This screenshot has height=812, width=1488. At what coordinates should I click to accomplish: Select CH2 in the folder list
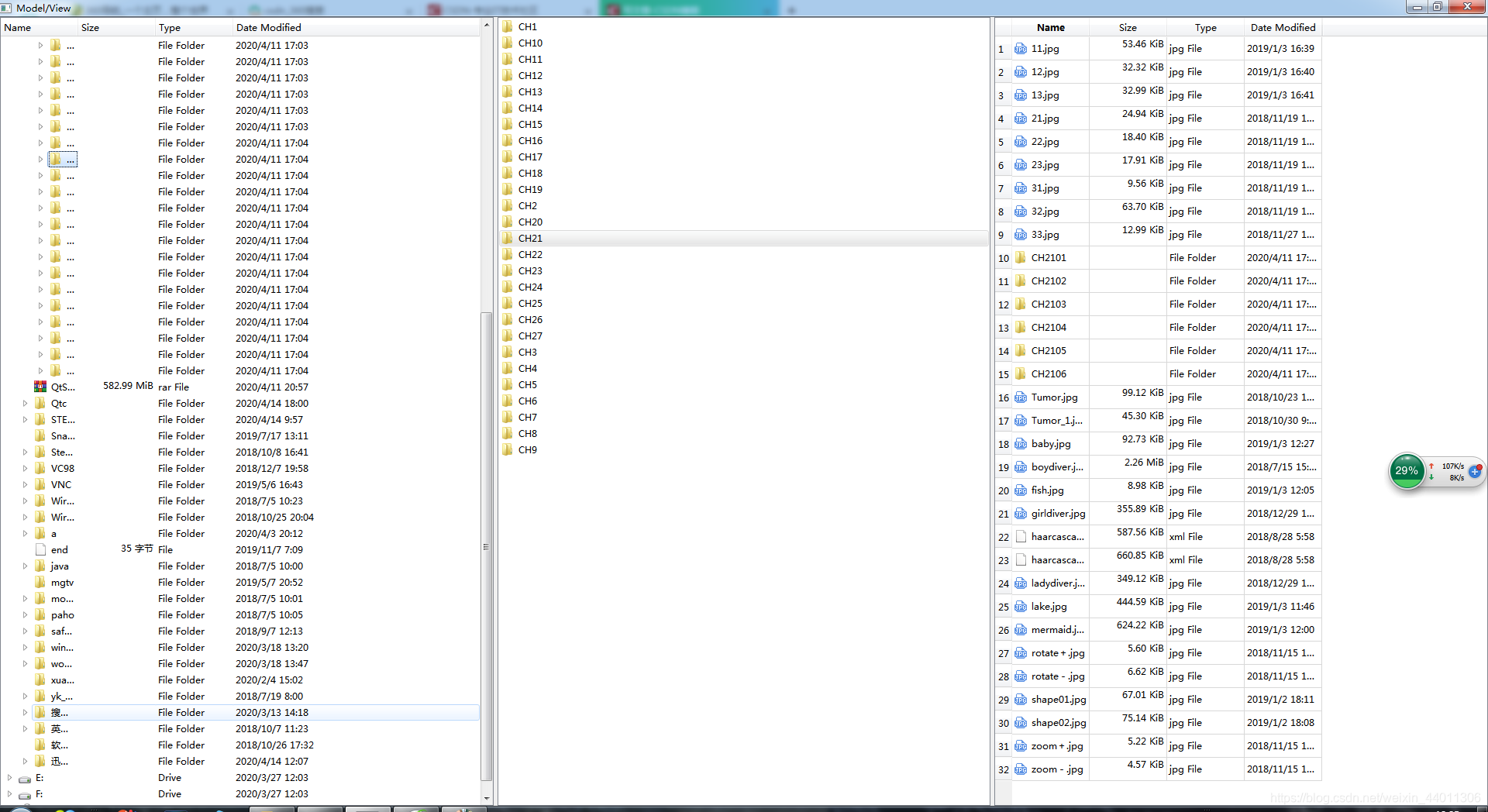(527, 205)
